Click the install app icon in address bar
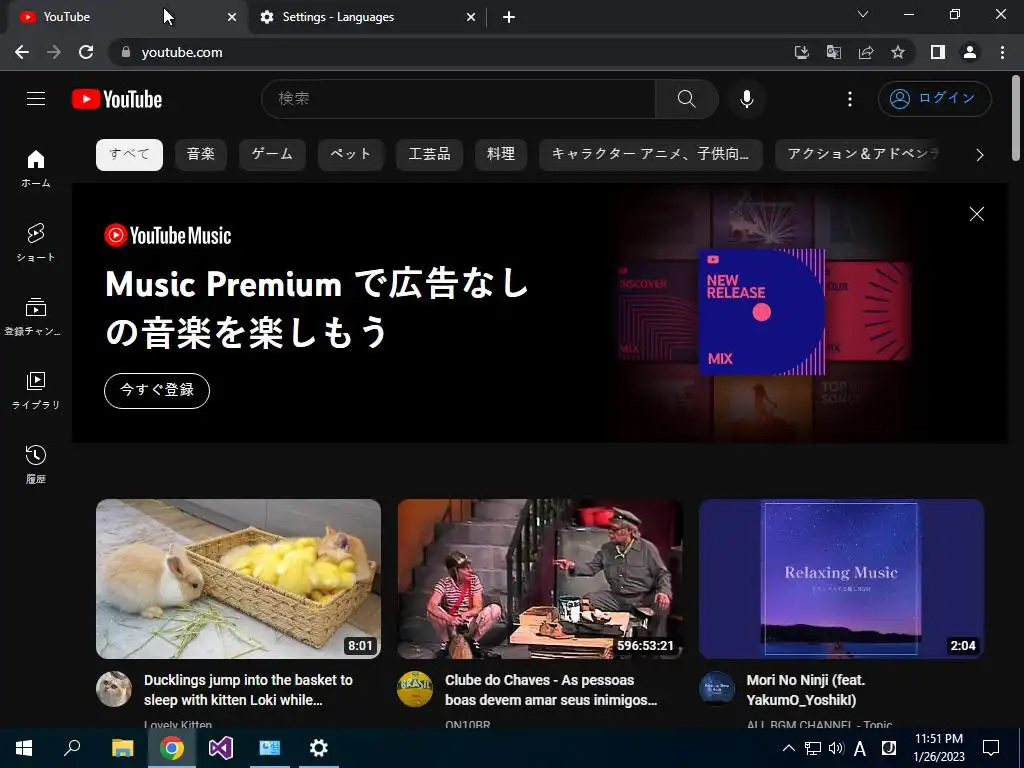This screenshot has width=1024, height=768. [801, 52]
